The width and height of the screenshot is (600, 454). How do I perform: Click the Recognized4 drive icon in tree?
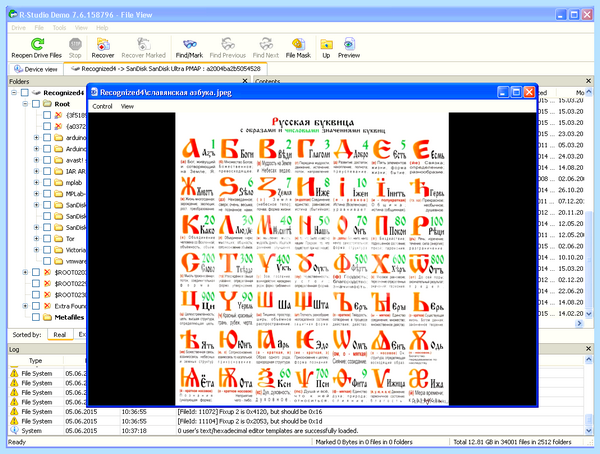click(36, 93)
